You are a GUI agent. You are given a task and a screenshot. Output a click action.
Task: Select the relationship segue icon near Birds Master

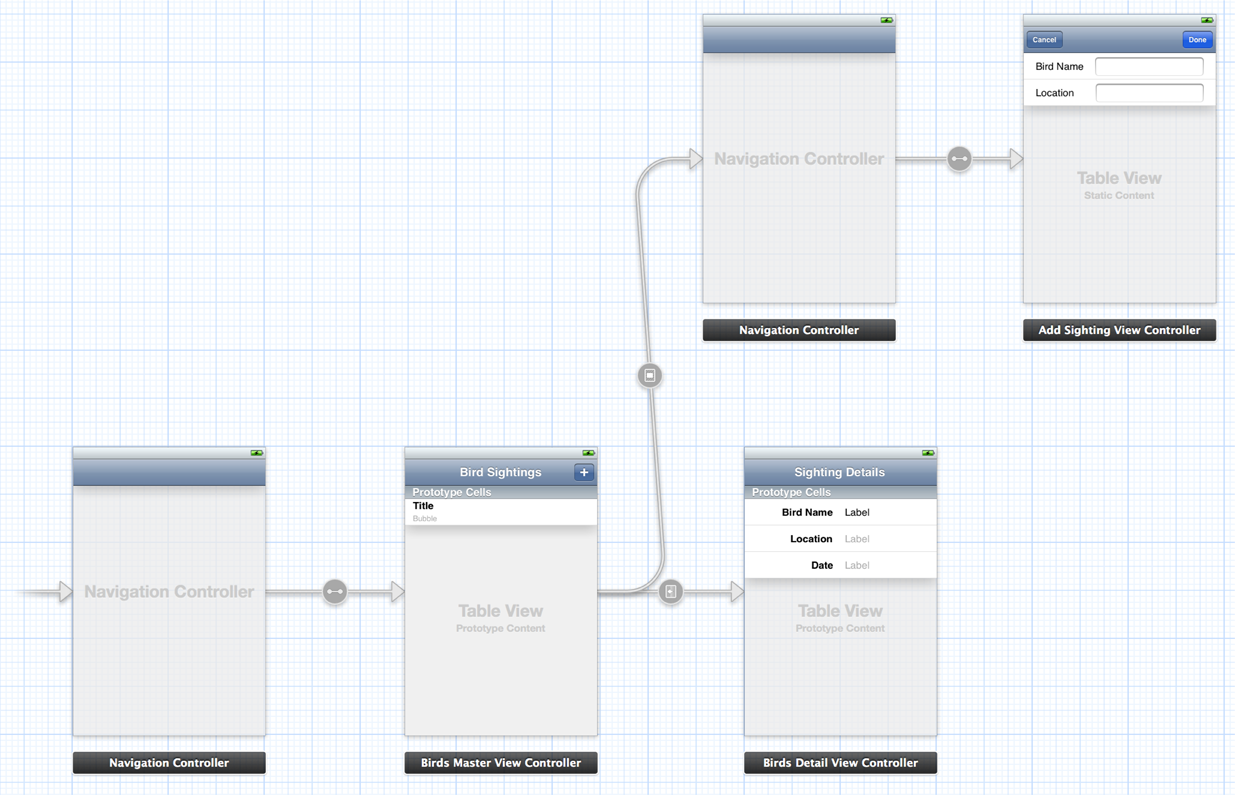point(335,592)
